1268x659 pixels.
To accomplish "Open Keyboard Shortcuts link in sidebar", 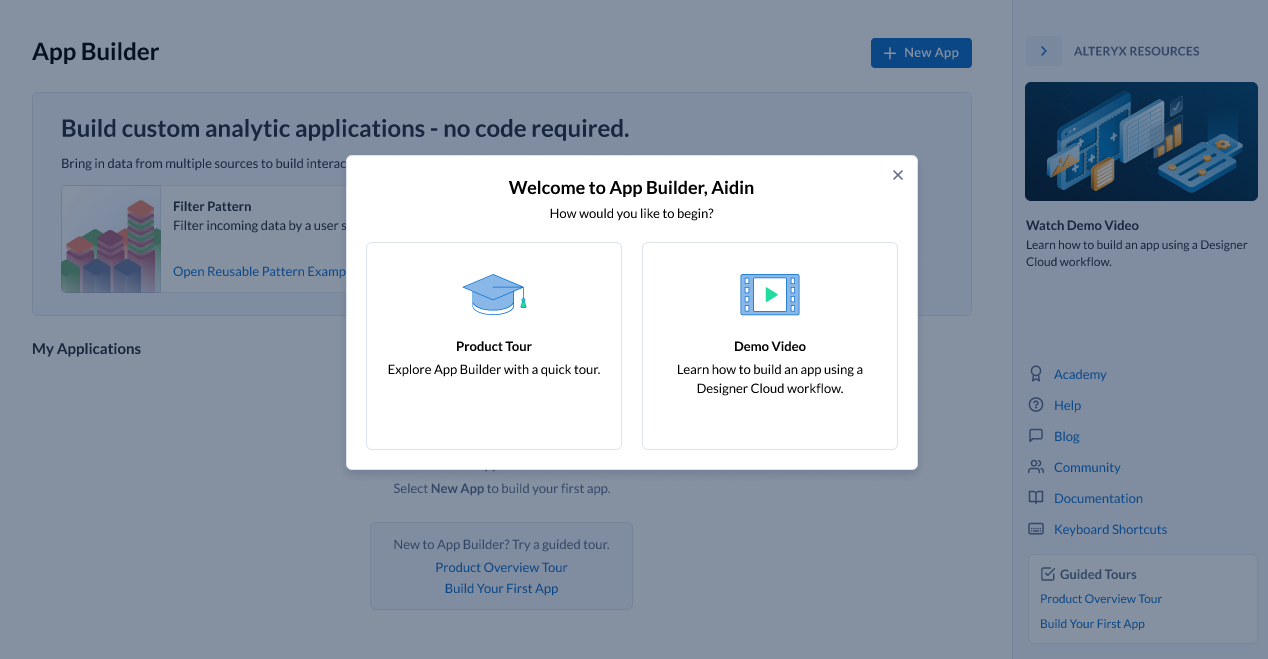I will tap(1110, 529).
